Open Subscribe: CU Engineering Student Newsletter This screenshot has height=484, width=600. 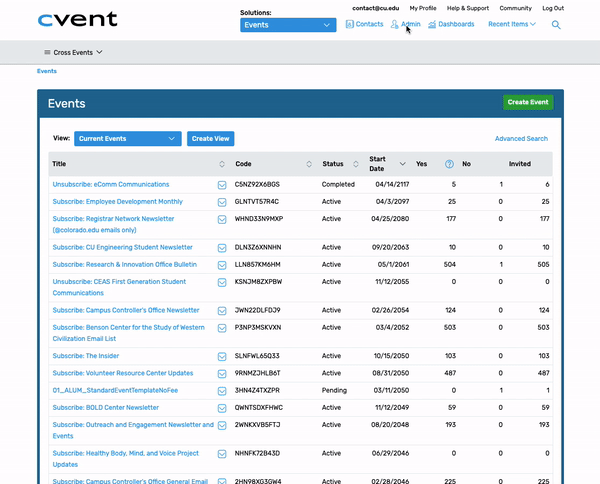tap(122, 247)
